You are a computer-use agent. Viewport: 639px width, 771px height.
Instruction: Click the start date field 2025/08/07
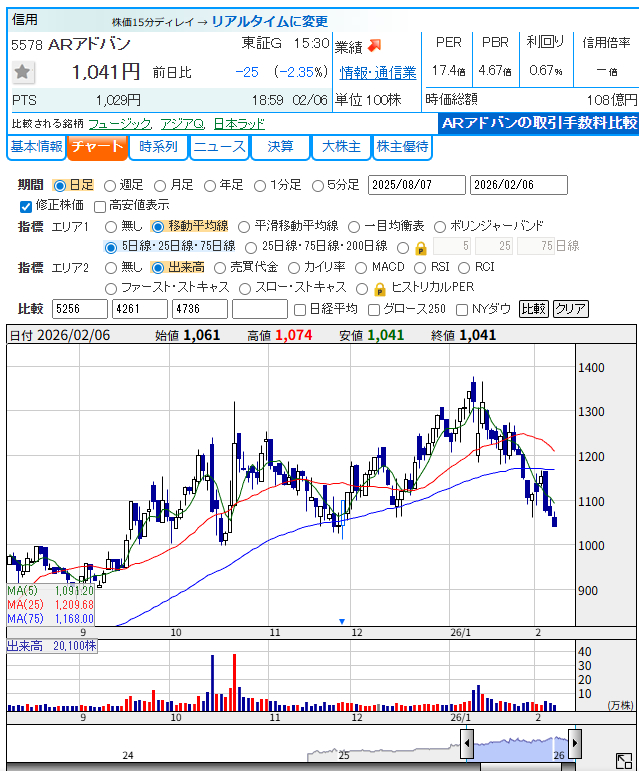point(416,185)
